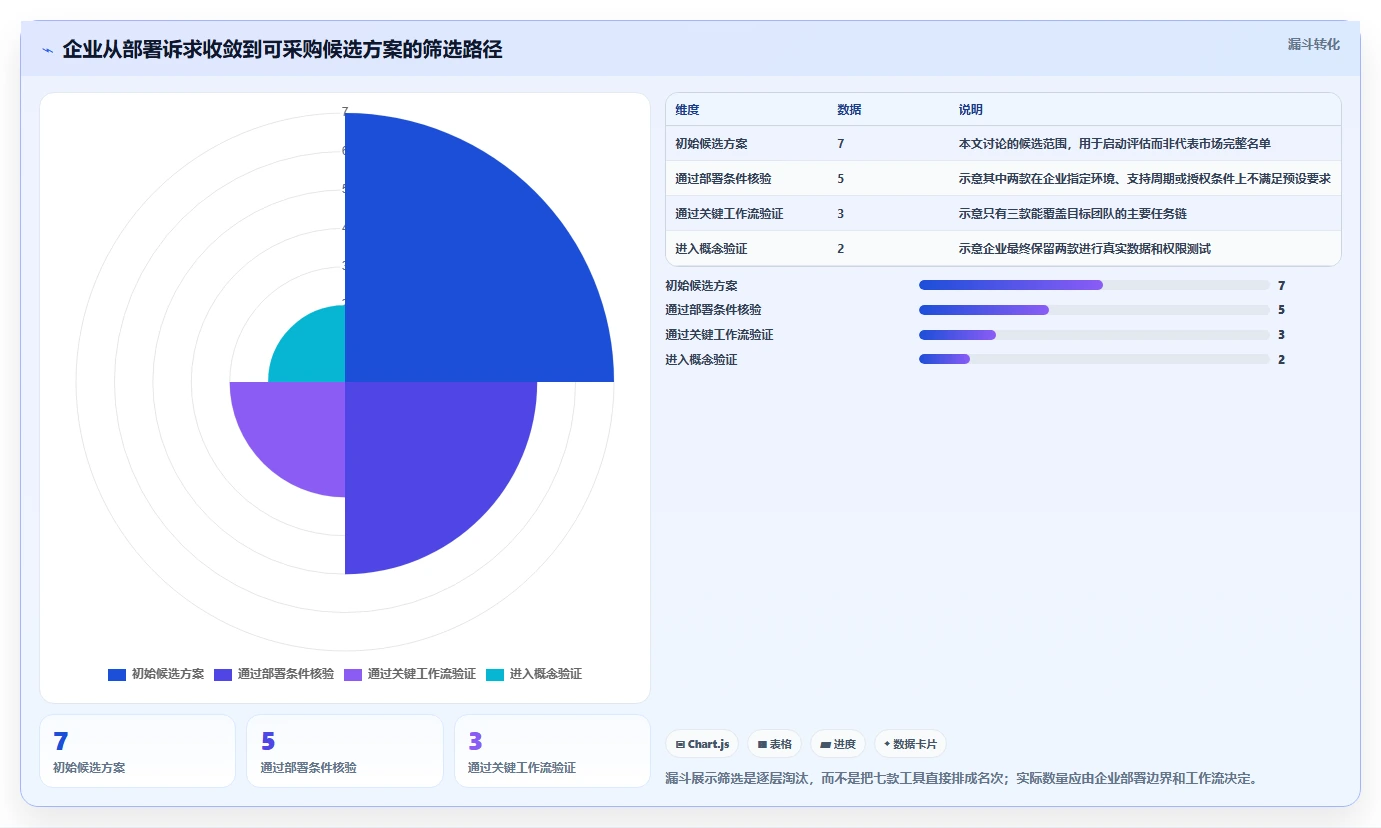
Task: Click the 进入概念验证 label in the progress list
Action: click(701, 360)
